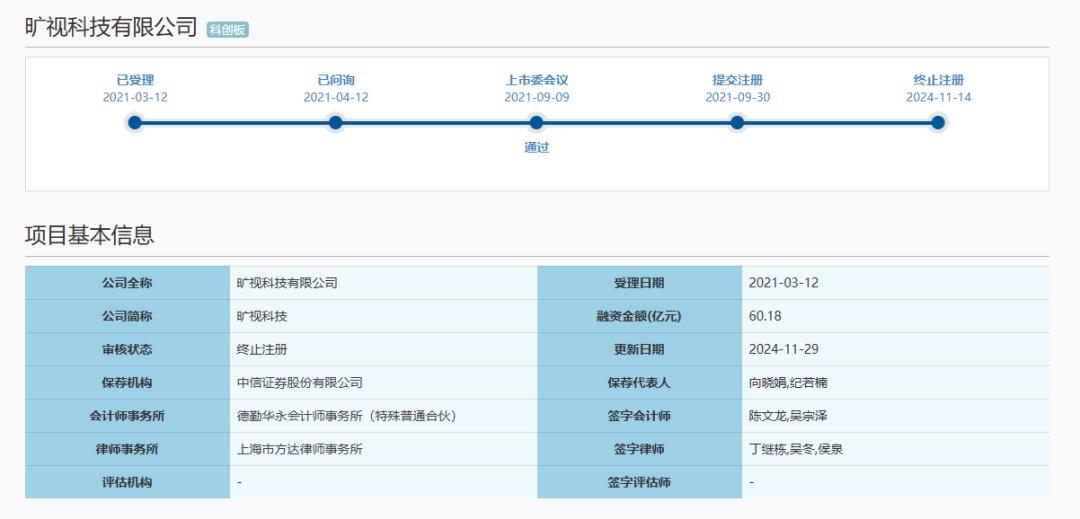Click the 已受理 timeline dot
Image resolution: width=1080 pixels, height=519 pixels.
pos(135,123)
